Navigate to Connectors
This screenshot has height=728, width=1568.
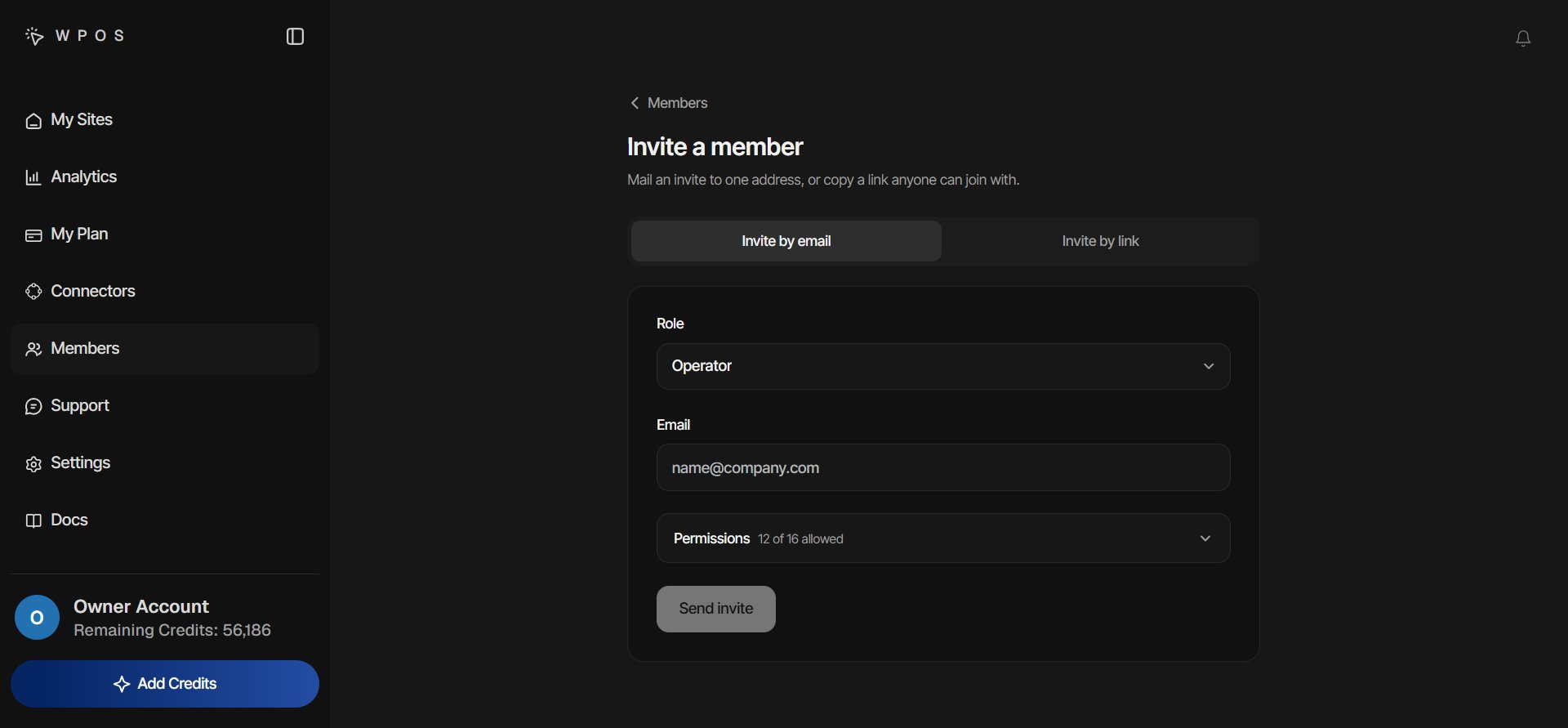coord(165,292)
